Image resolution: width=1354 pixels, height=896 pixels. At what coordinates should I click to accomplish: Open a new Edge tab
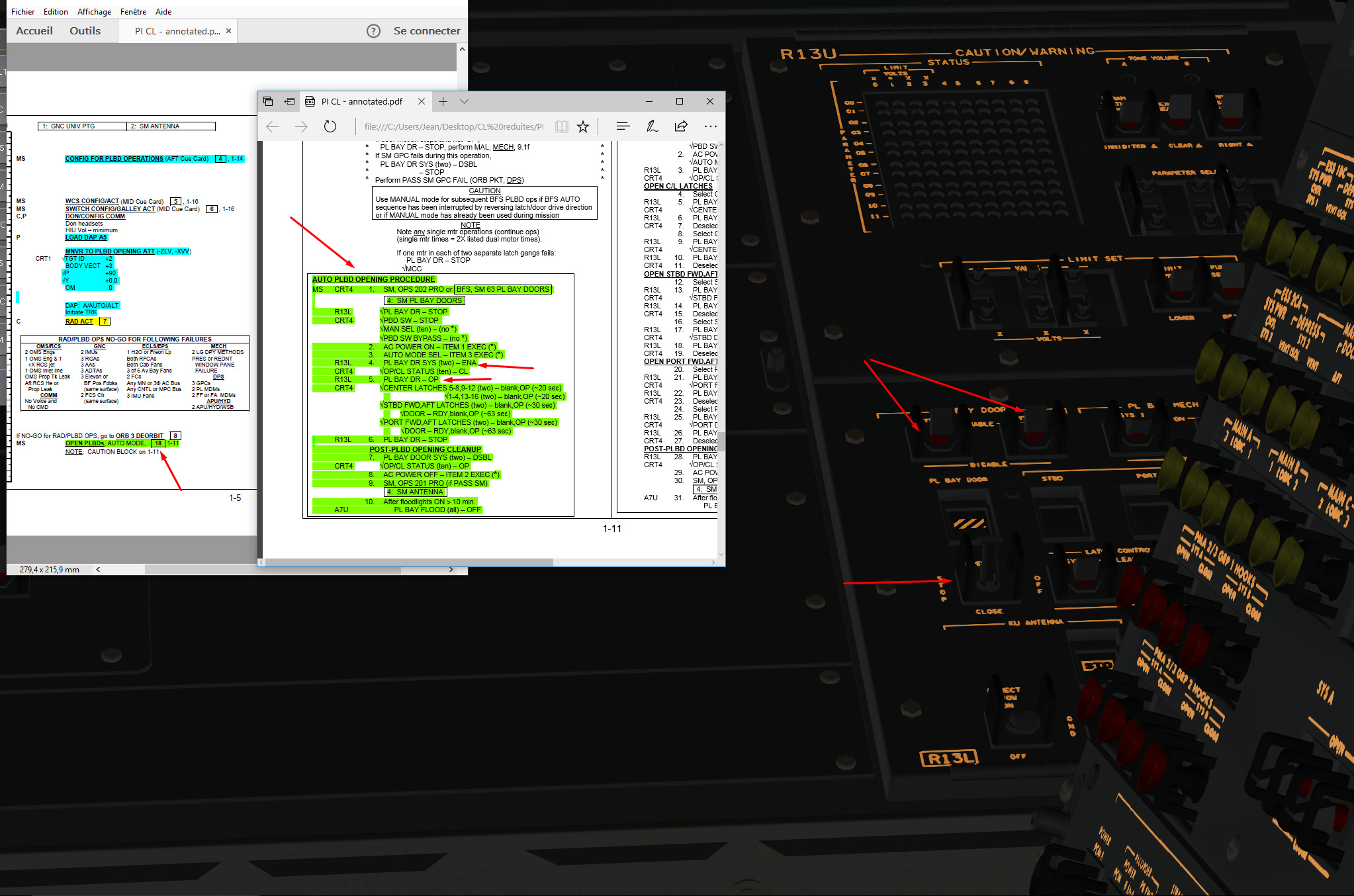pos(443,101)
